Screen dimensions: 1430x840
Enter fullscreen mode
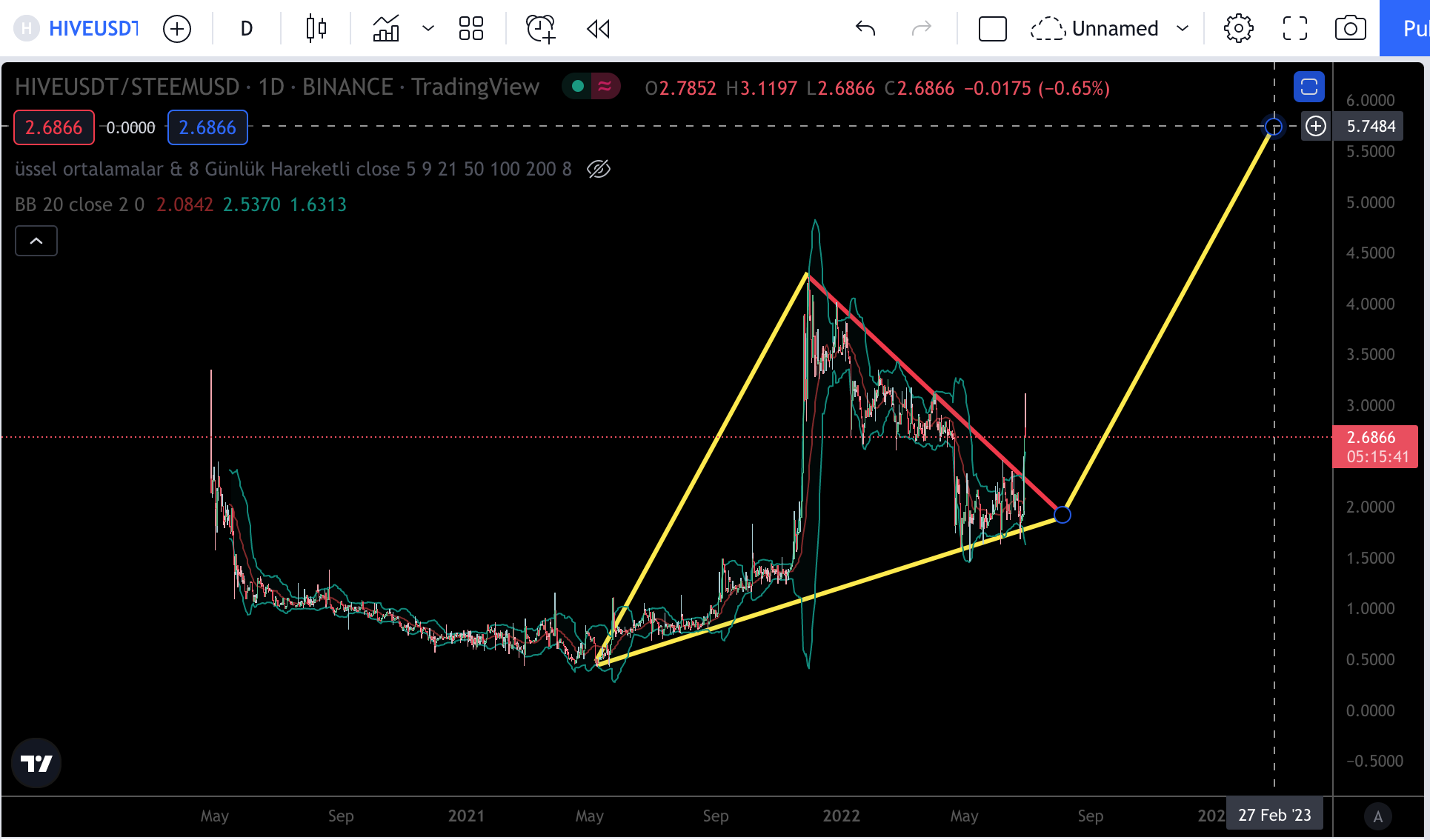1295,29
